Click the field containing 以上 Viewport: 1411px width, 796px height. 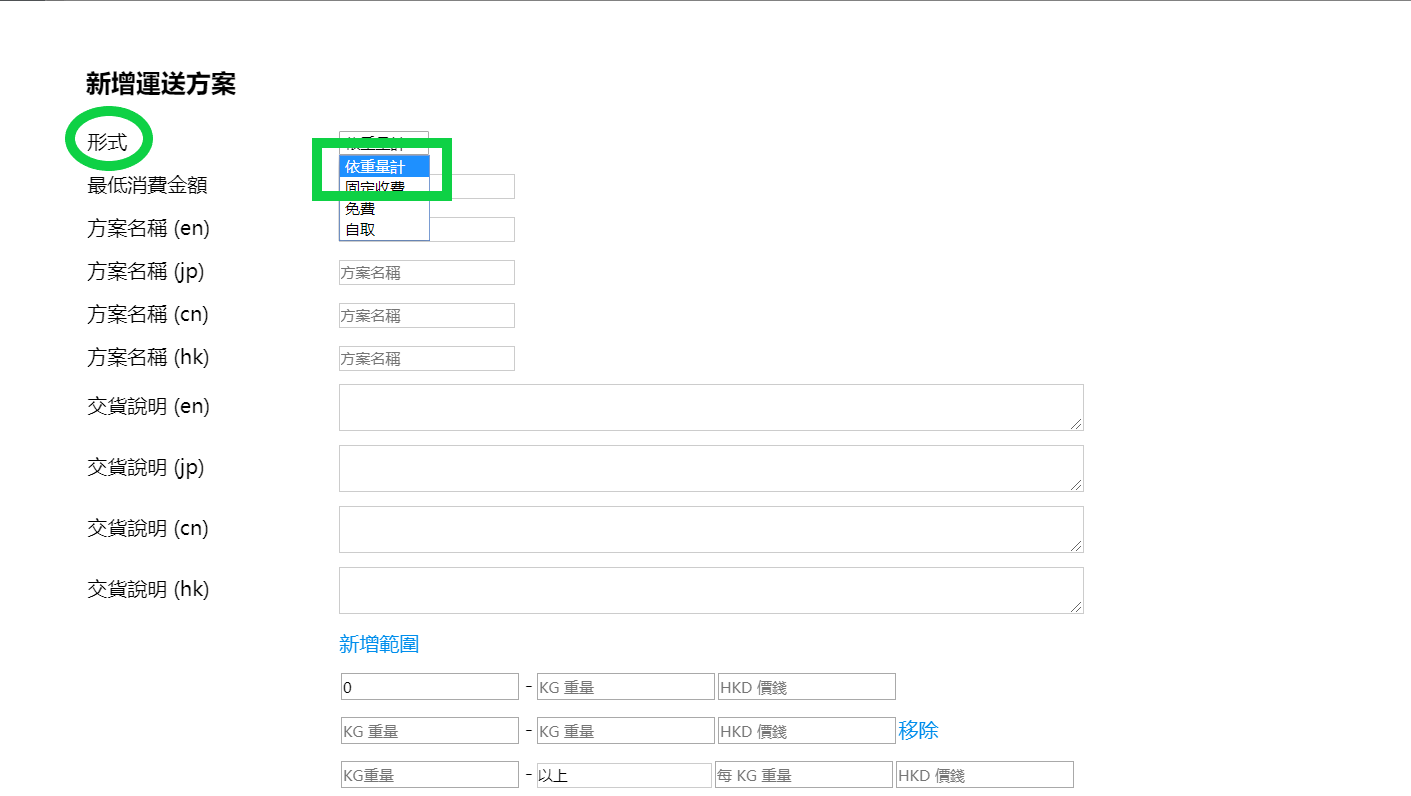coord(624,775)
